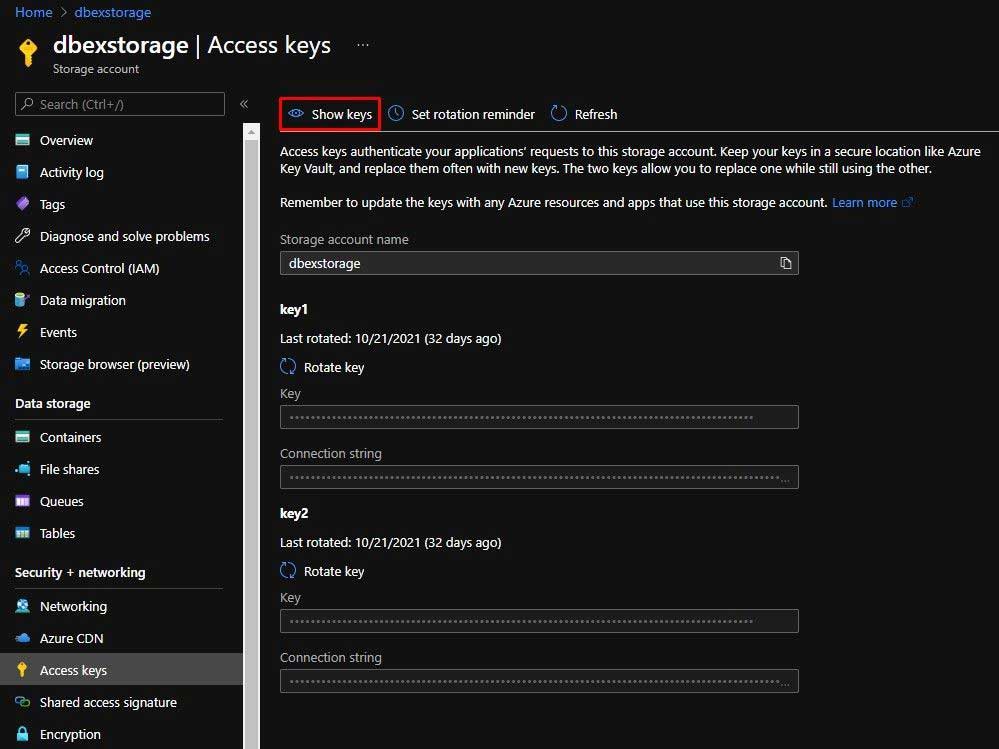This screenshot has height=749, width=999.
Task: Click the Home breadcrumb link
Action: (x=34, y=12)
